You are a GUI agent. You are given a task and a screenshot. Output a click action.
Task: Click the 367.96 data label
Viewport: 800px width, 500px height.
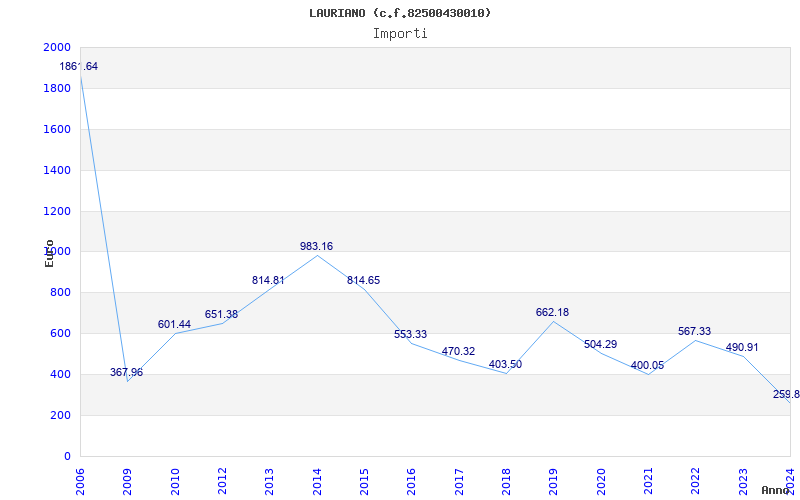[127, 372]
